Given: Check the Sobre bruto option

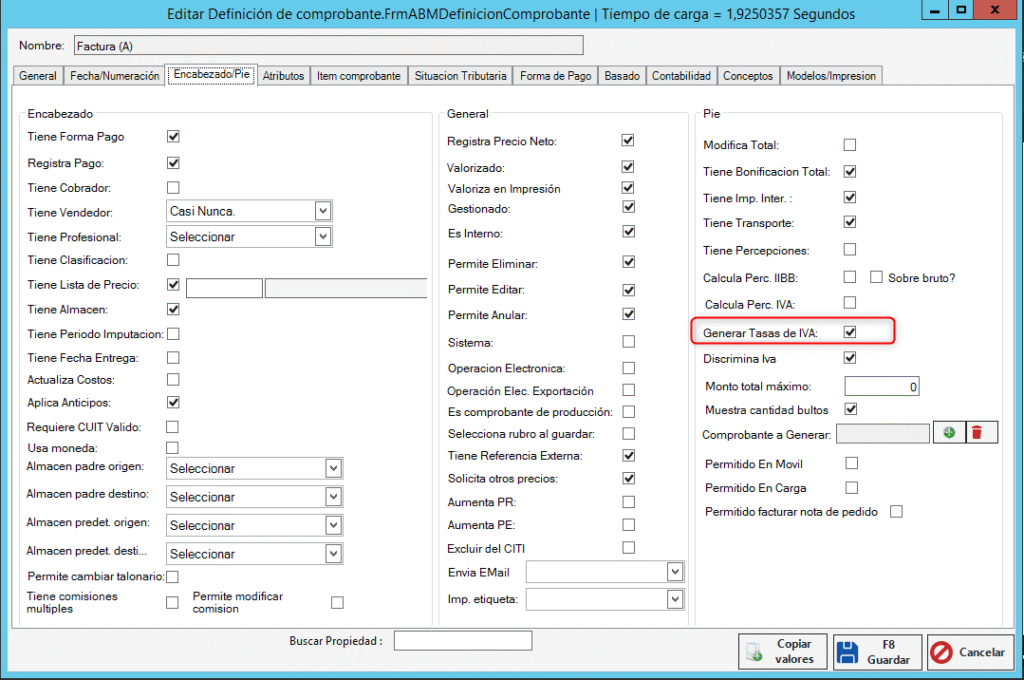Looking at the screenshot, I should pyautogui.click(x=876, y=277).
